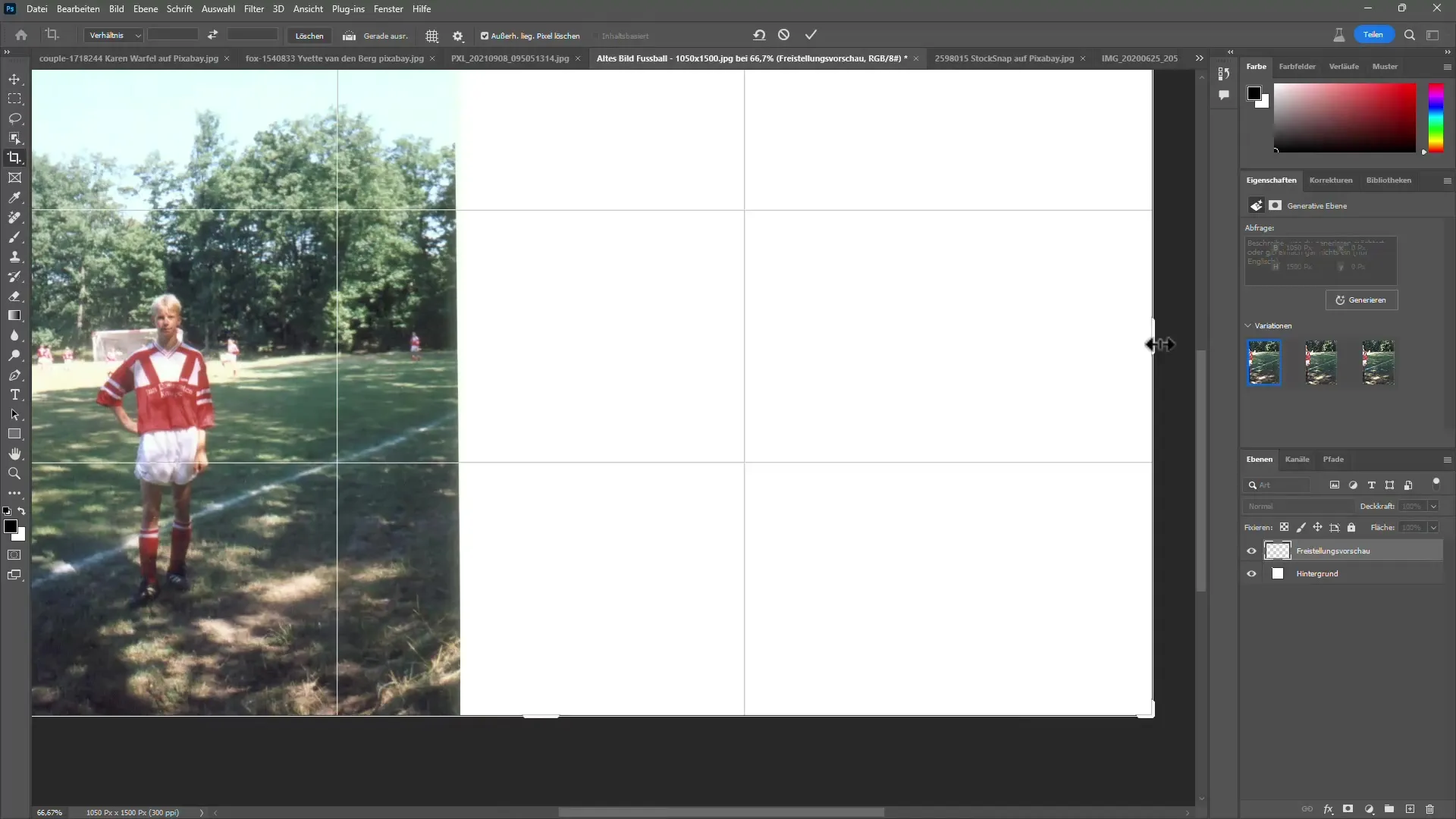Viewport: 1456px width, 819px height.
Task: Reset the crop box icon
Action: (x=759, y=35)
